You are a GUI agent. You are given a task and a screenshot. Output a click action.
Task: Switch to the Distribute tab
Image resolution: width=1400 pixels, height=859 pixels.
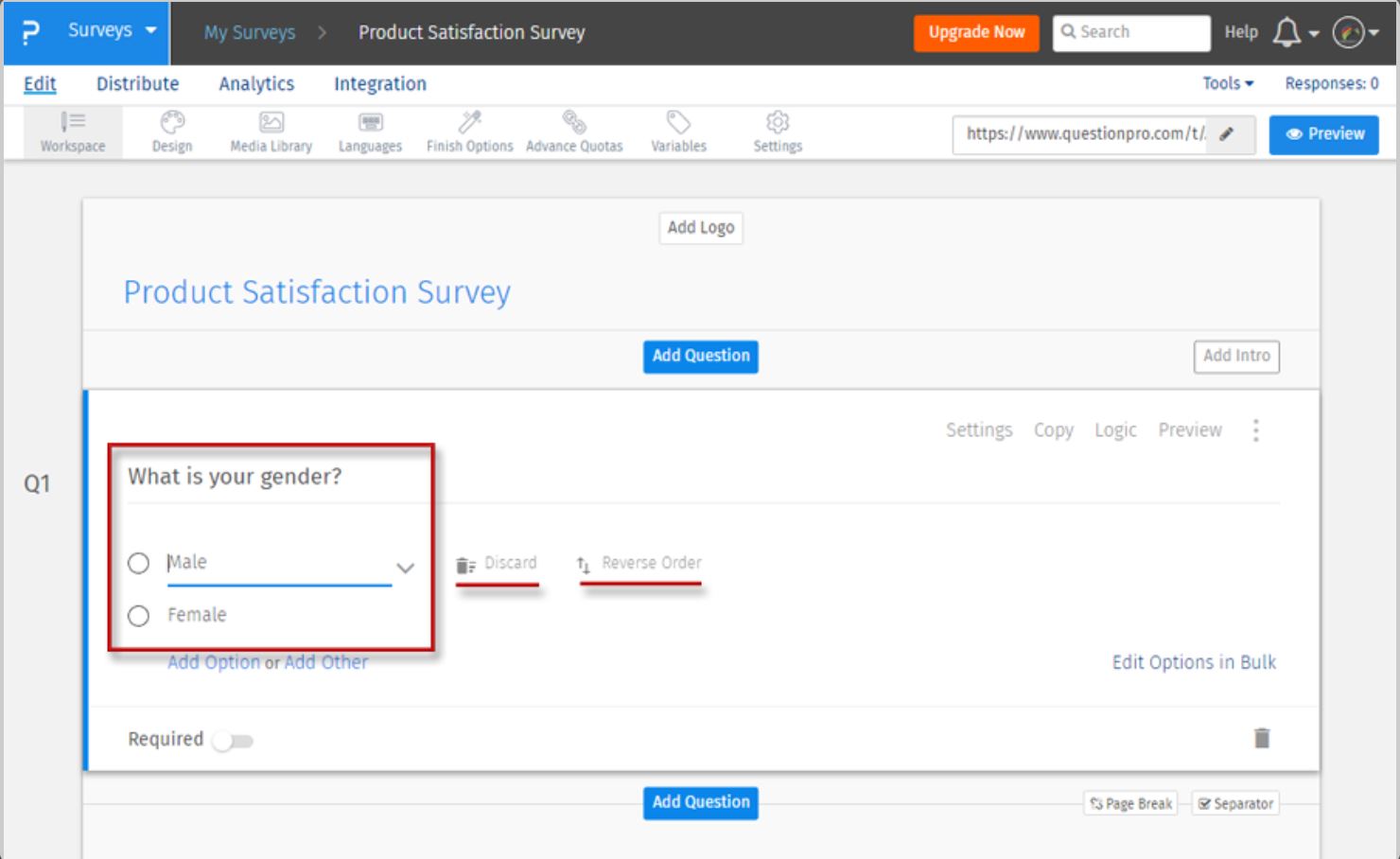(137, 83)
